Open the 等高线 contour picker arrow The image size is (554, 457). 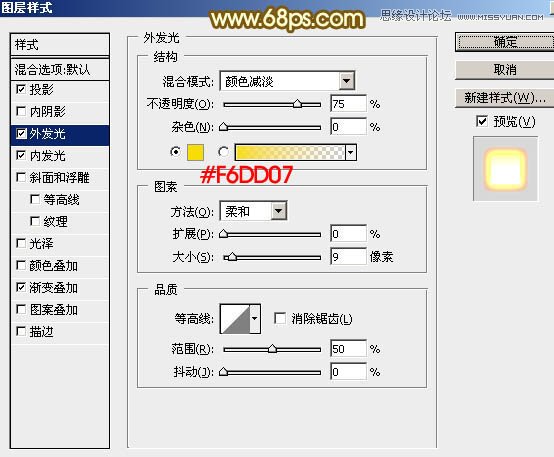[x=255, y=318]
